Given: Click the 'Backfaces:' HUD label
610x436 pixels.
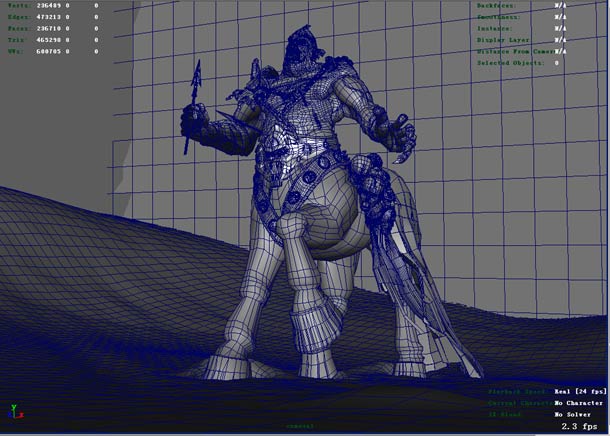Looking at the screenshot, I should [x=496, y=6].
